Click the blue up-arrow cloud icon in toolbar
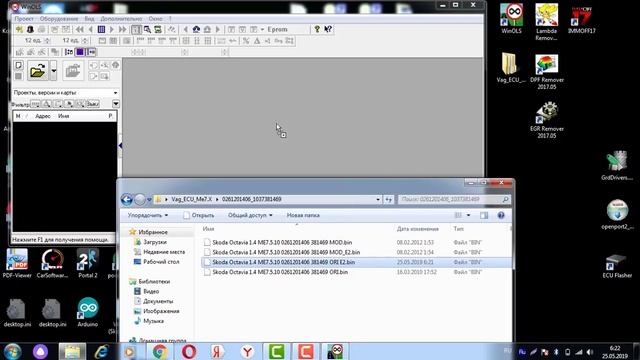This screenshot has width=640, height=360. click(196, 29)
